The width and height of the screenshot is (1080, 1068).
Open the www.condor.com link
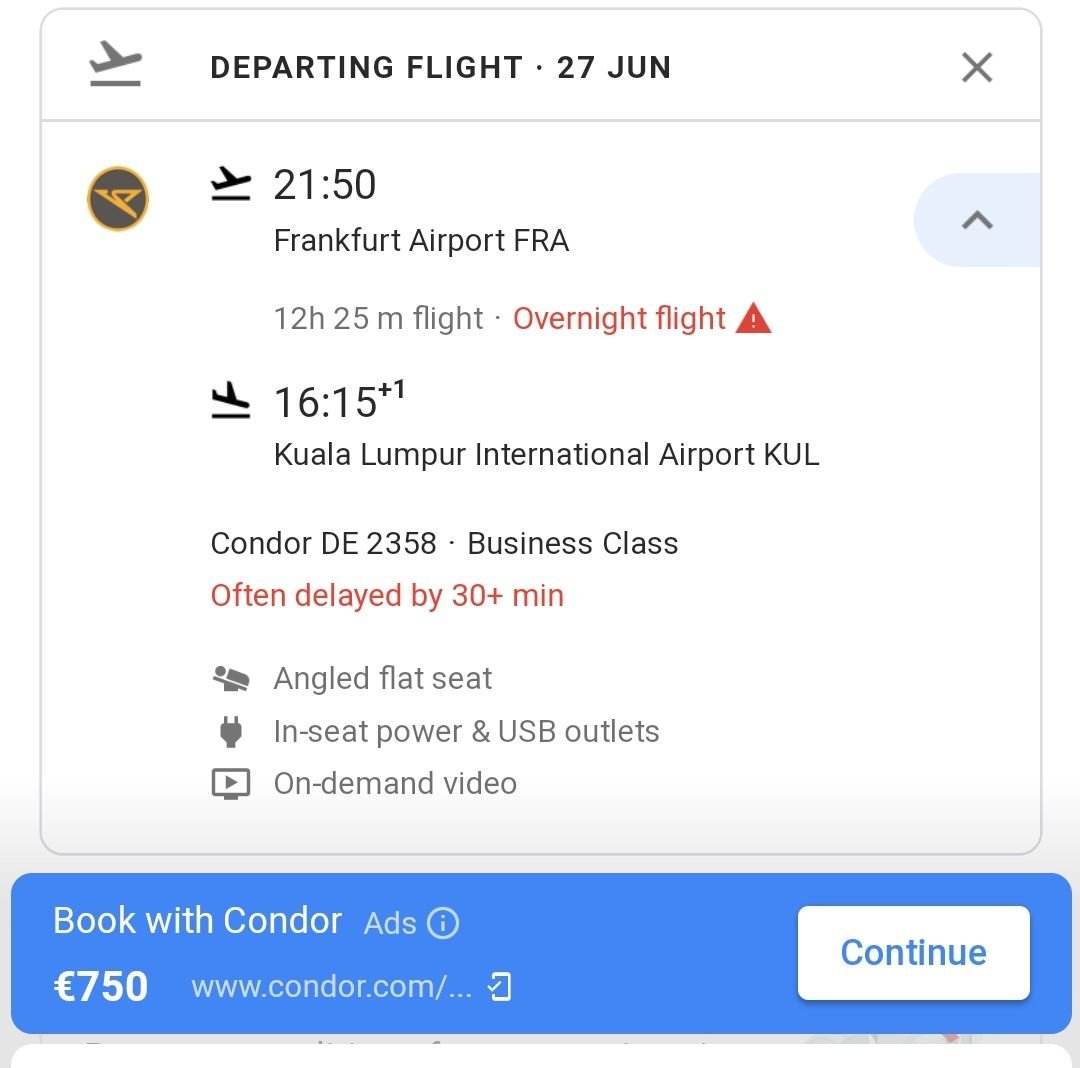(x=331, y=987)
